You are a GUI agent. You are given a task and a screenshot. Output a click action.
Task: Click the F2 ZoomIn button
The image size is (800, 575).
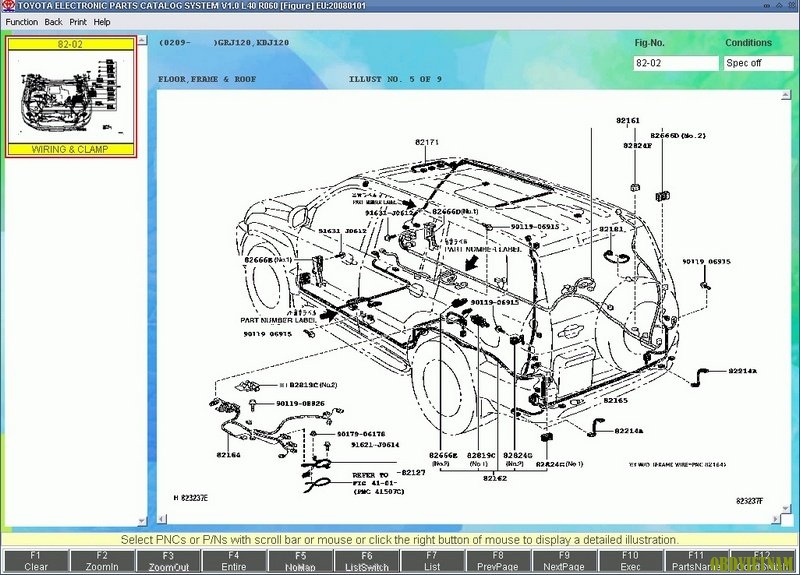pos(102,561)
